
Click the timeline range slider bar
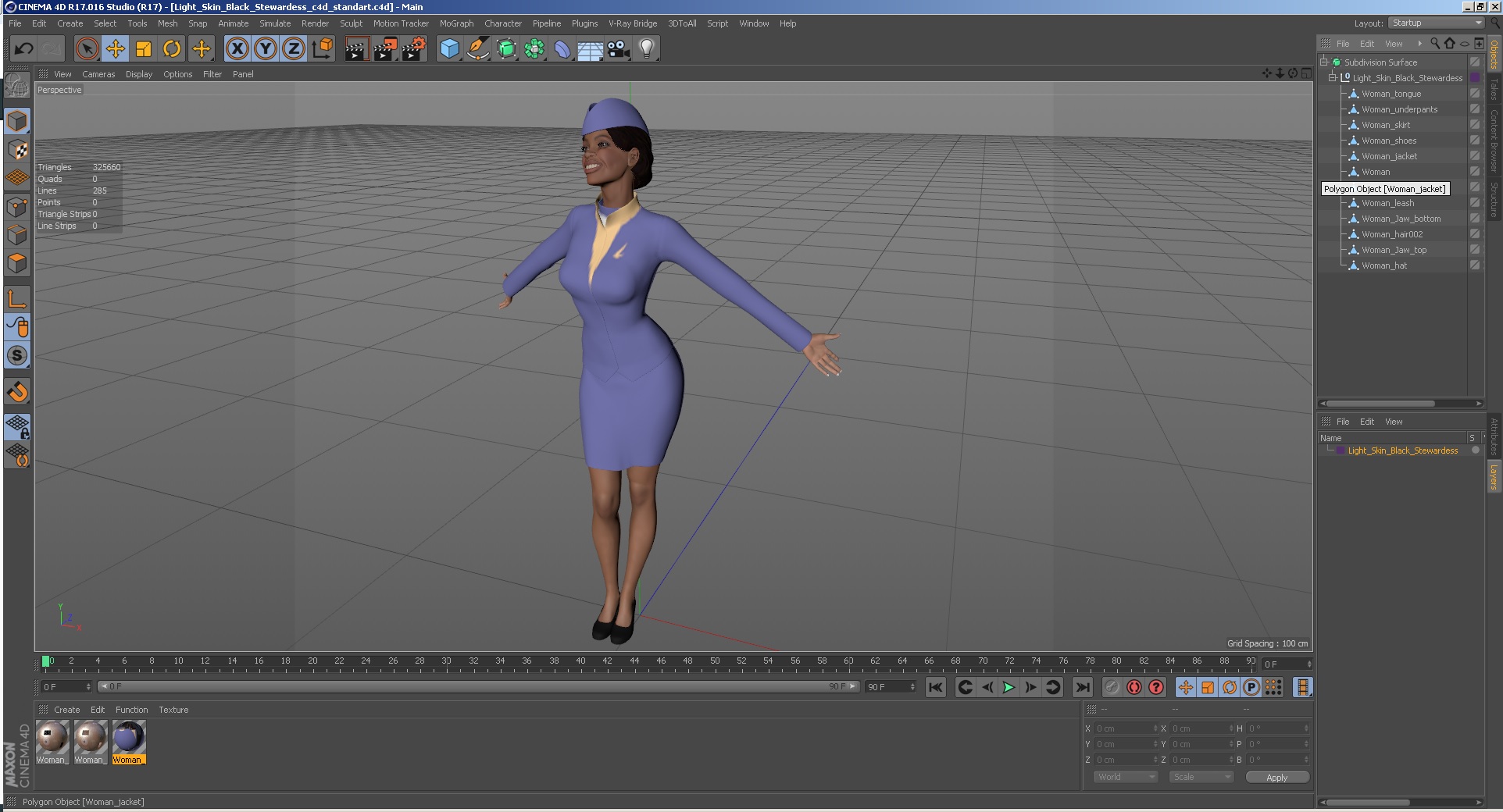479,687
